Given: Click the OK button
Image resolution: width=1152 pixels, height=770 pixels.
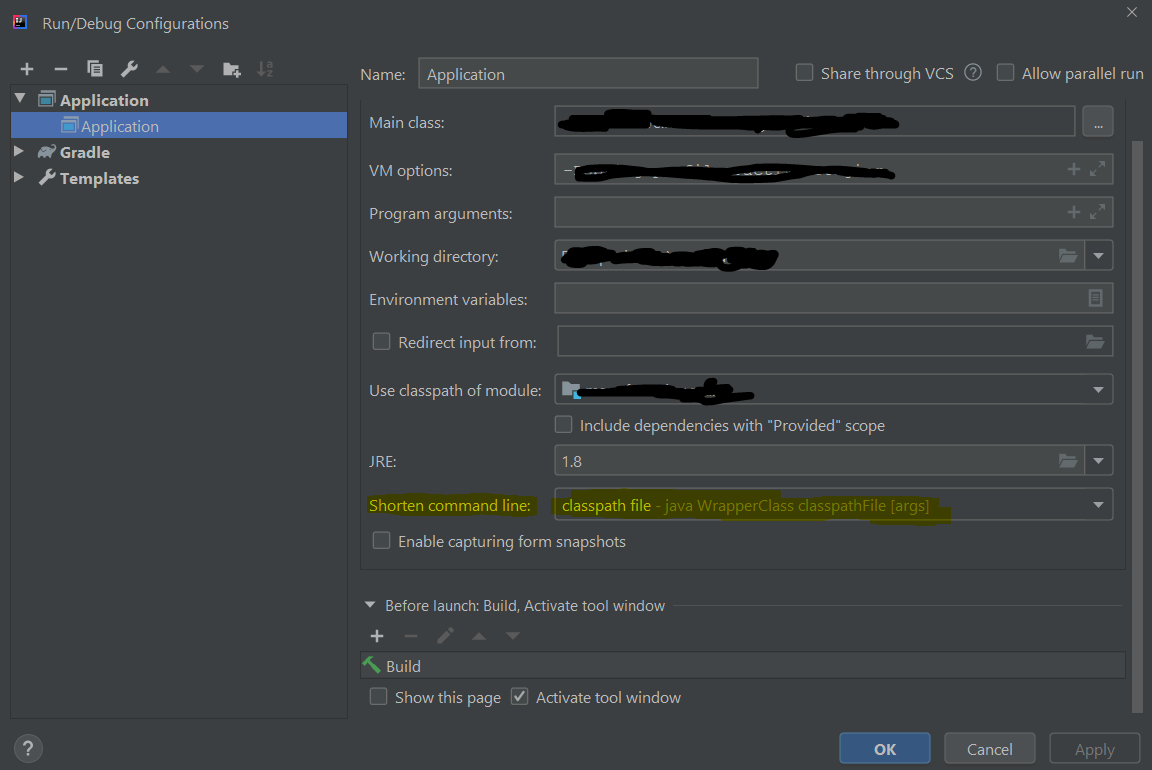Looking at the screenshot, I should point(884,749).
